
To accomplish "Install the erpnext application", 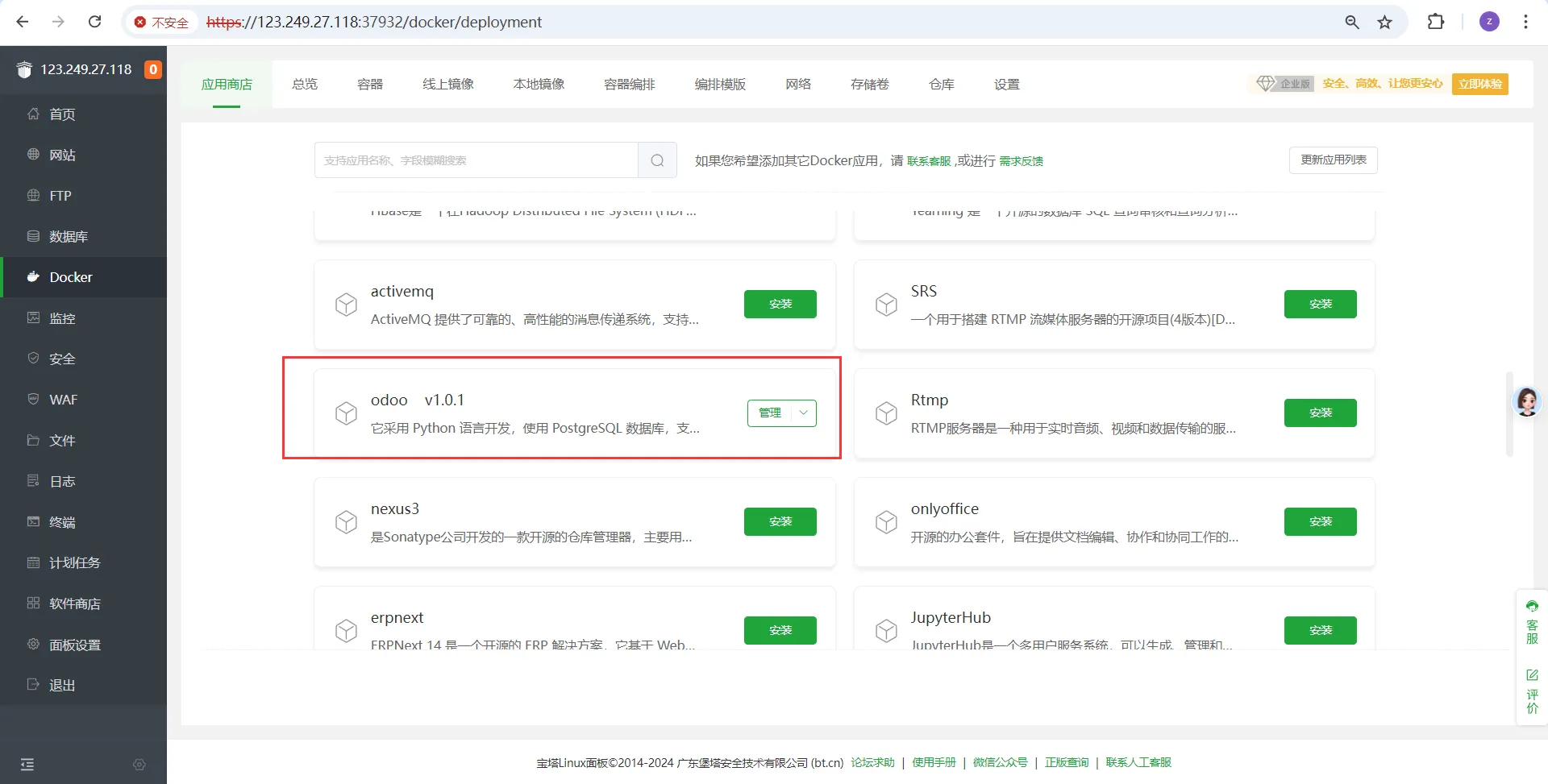I will click(x=780, y=630).
